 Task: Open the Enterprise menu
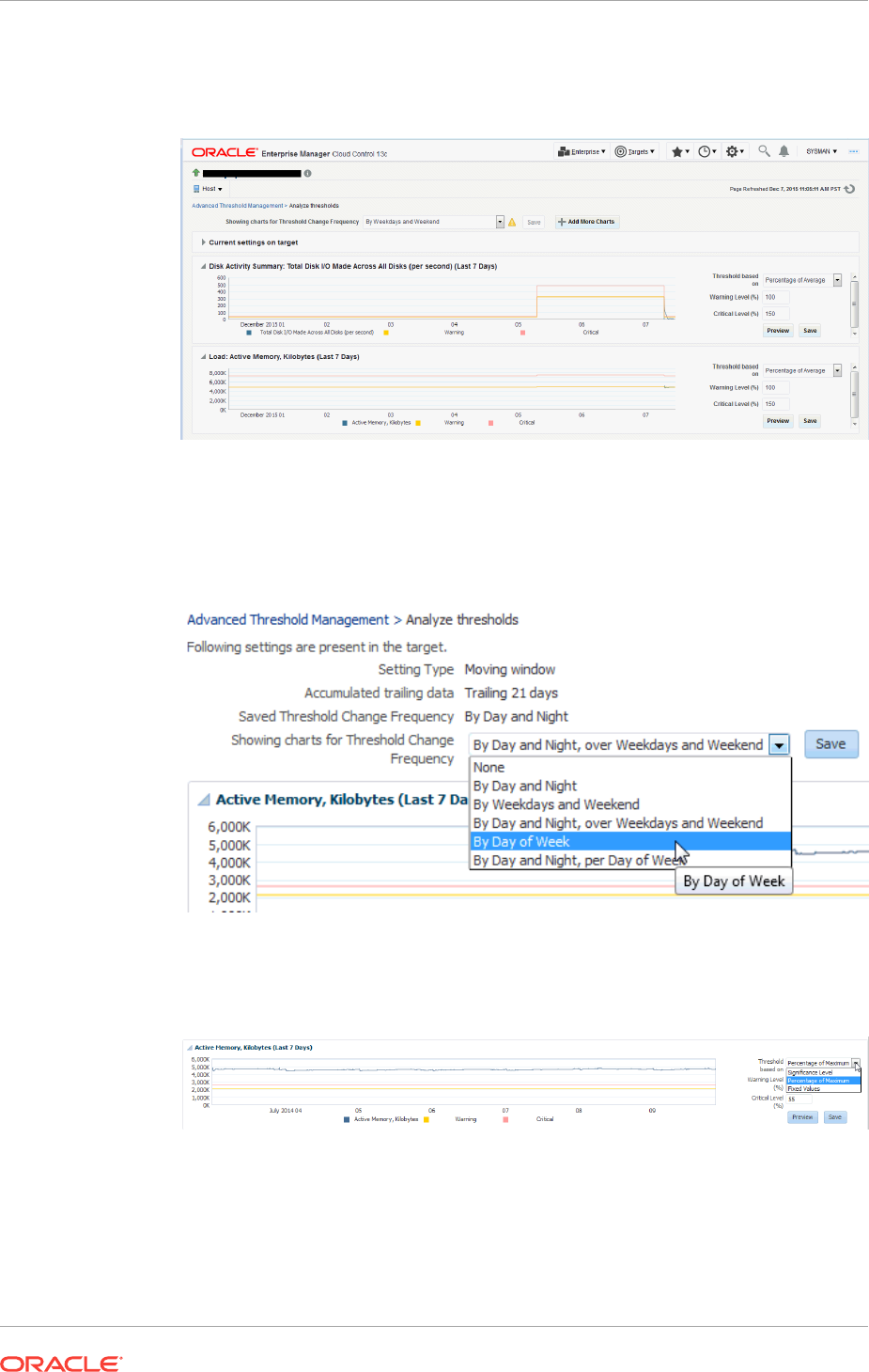pyautogui.click(x=582, y=151)
